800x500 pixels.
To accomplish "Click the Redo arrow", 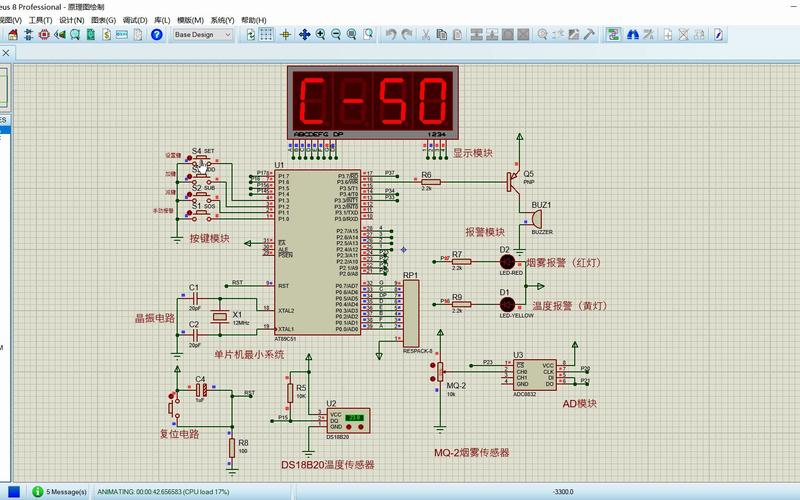I will [x=407, y=35].
